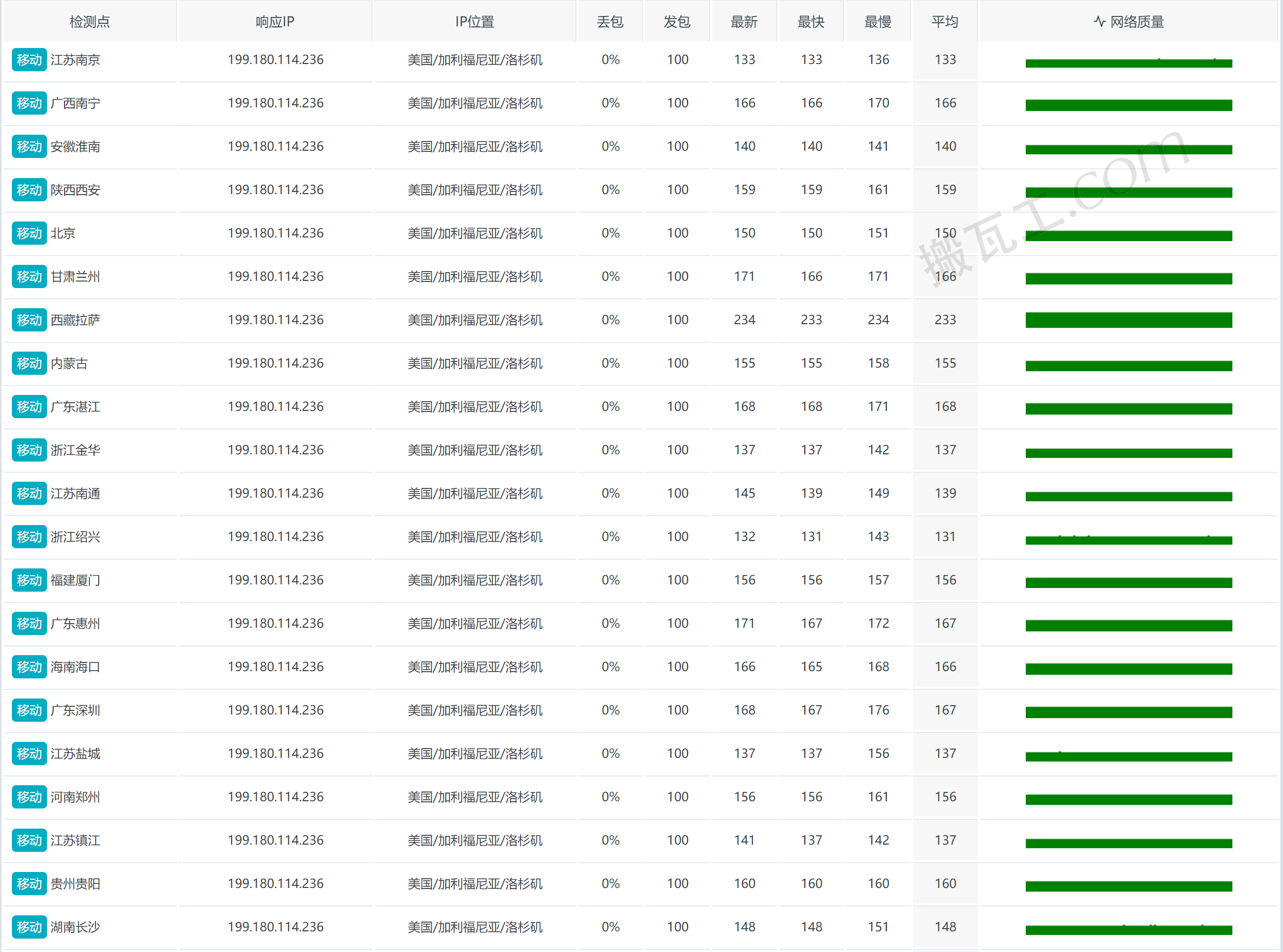This screenshot has height=952, width=1283.
Task: Click the 移动 badge for 广东深圳
Action: [x=29, y=710]
